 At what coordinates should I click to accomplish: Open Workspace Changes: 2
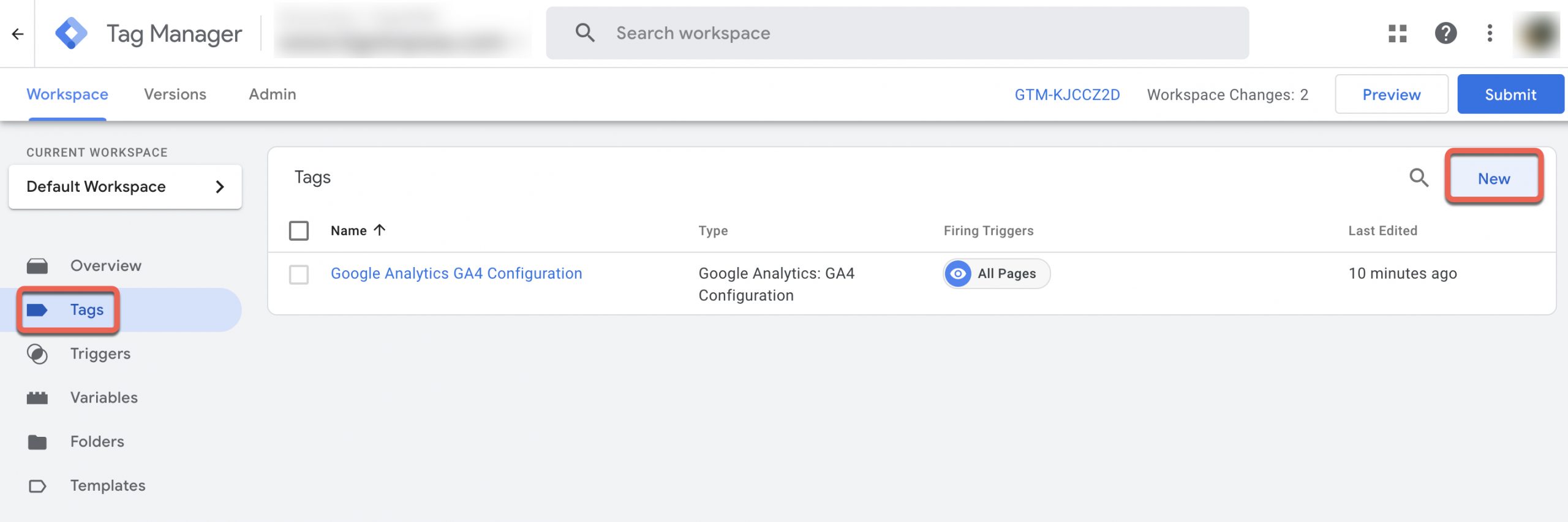[1227, 94]
